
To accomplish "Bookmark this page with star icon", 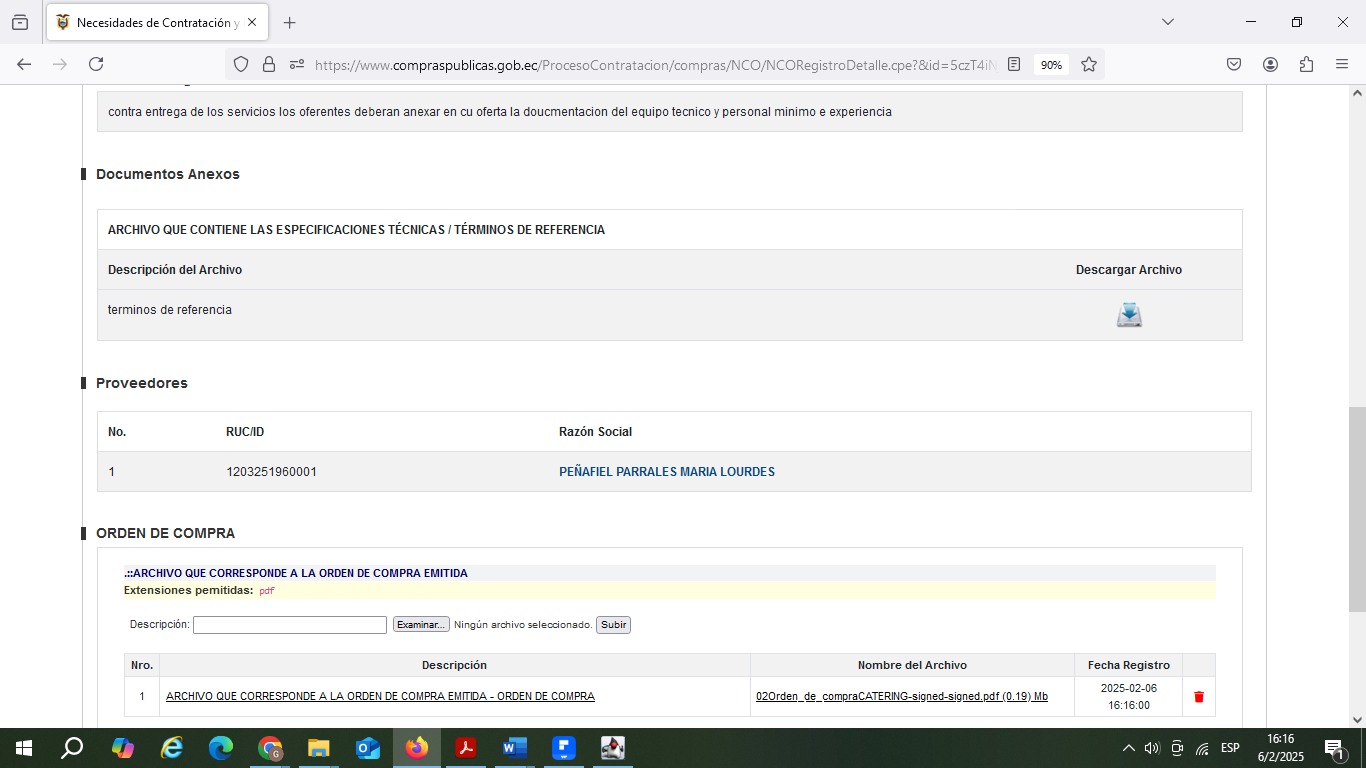I will click(1089, 64).
